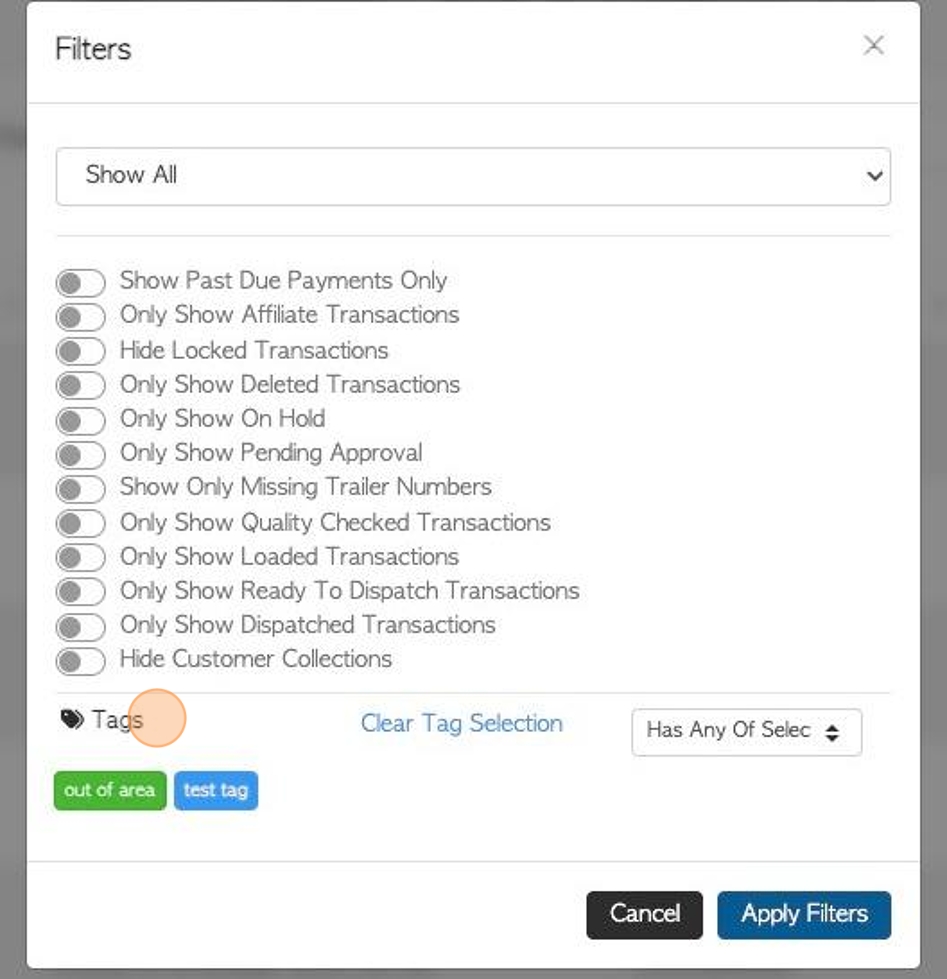Select the green out of area tag
The width and height of the screenshot is (947, 979).
pyautogui.click(x=110, y=790)
